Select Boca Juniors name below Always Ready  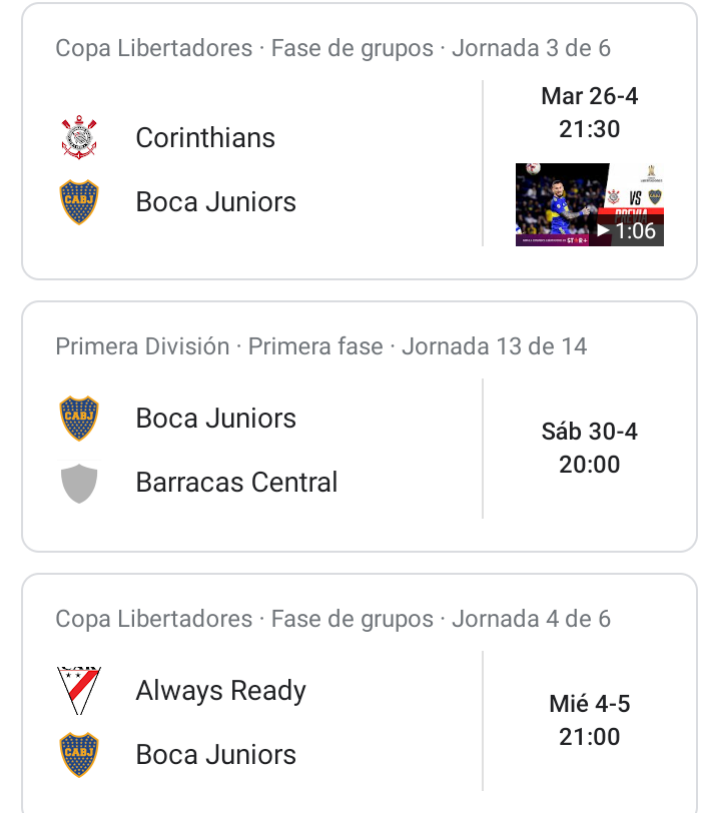tap(216, 754)
